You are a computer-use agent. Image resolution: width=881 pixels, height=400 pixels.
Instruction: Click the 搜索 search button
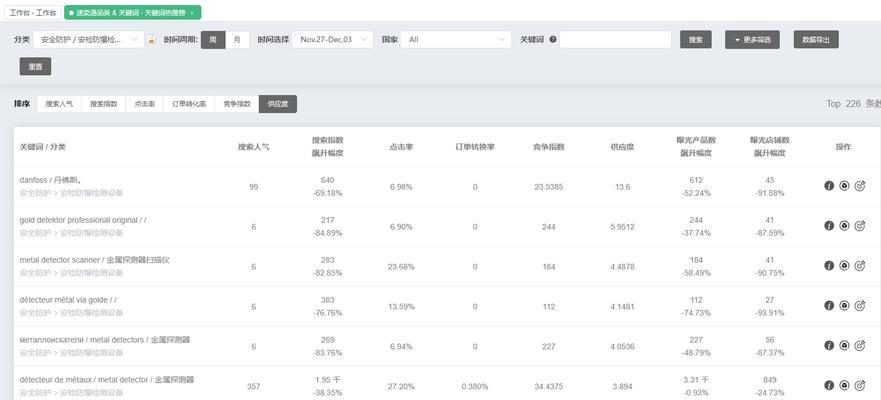click(x=696, y=39)
